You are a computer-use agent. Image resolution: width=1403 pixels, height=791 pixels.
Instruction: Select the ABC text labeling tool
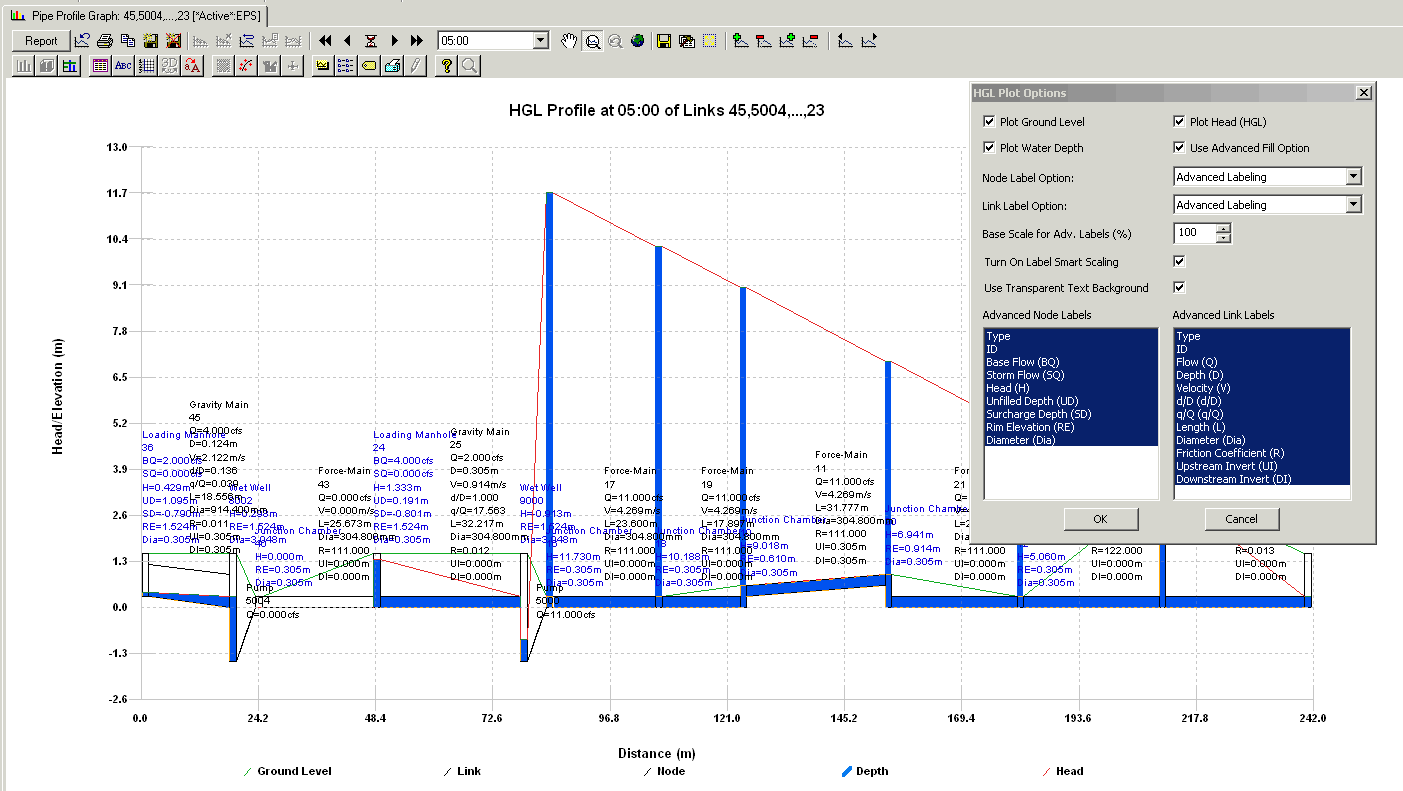pyautogui.click(x=123, y=64)
